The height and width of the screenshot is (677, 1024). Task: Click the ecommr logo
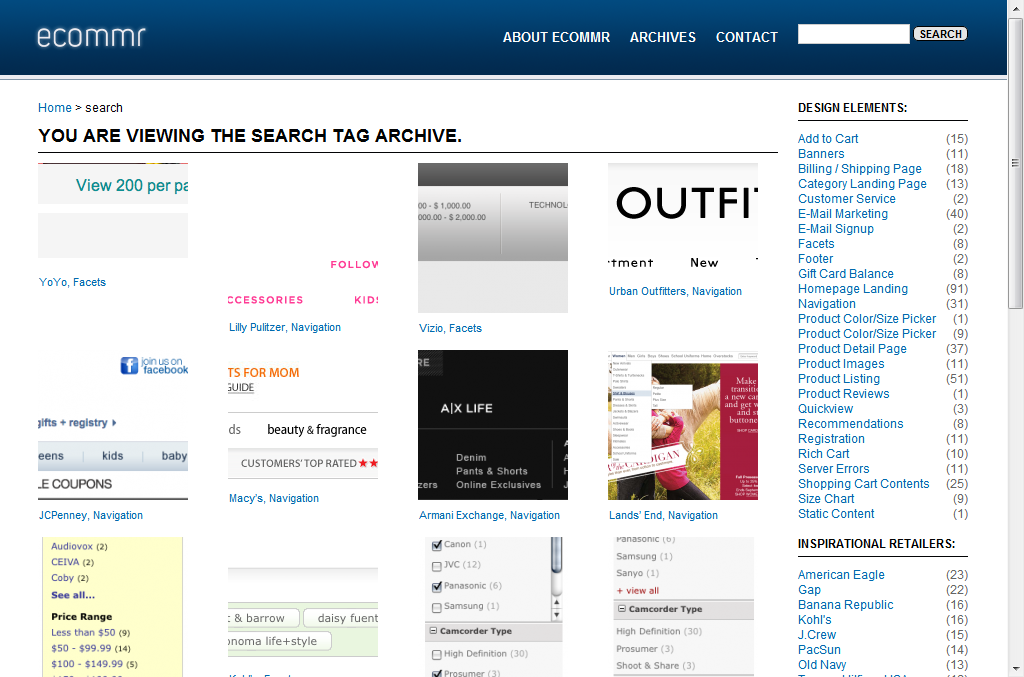pyautogui.click(x=91, y=37)
